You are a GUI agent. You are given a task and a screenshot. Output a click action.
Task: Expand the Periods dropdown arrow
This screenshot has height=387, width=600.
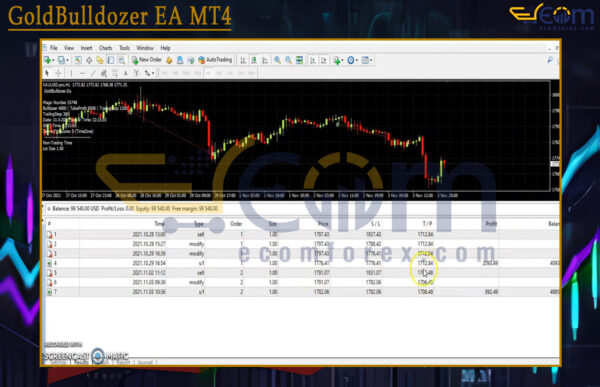[x=357, y=60]
